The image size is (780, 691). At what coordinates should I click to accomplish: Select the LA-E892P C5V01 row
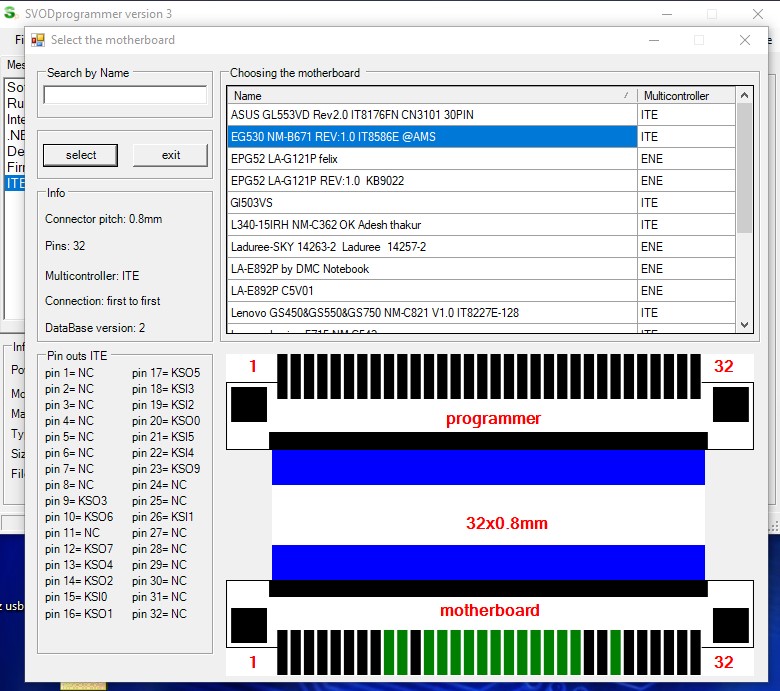point(432,291)
